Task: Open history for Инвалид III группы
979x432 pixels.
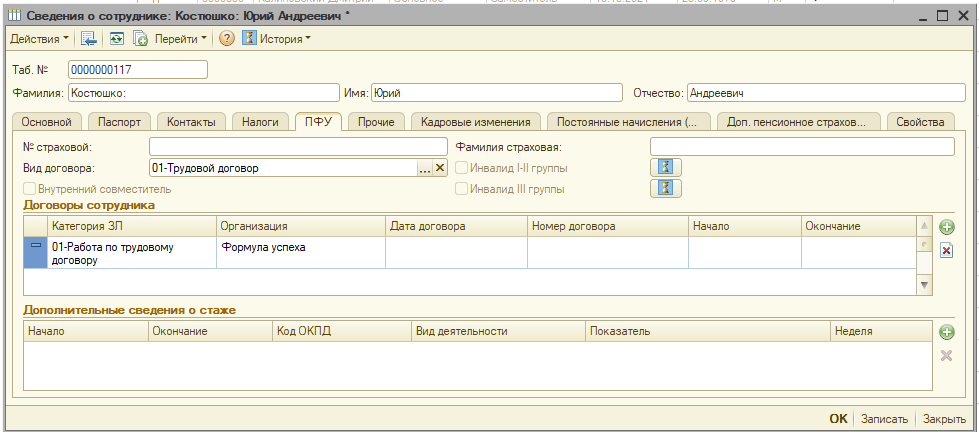Action: point(665,188)
